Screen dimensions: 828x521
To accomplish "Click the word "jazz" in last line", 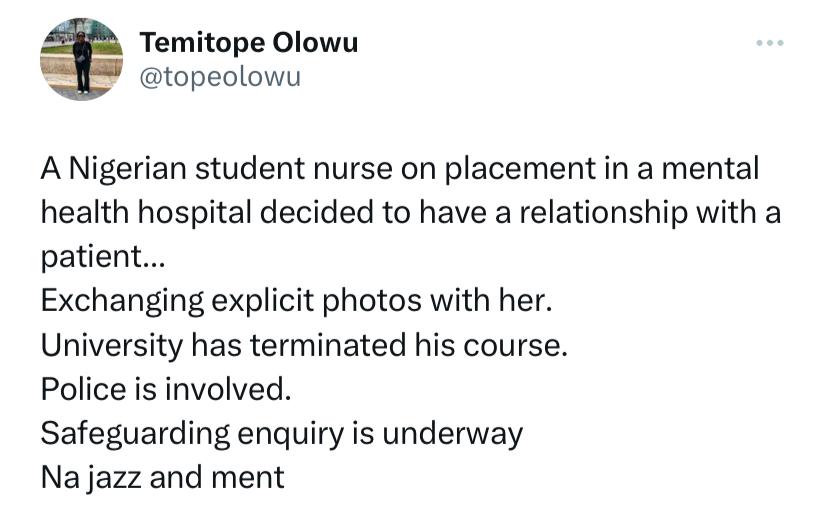I will coord(114,478).
